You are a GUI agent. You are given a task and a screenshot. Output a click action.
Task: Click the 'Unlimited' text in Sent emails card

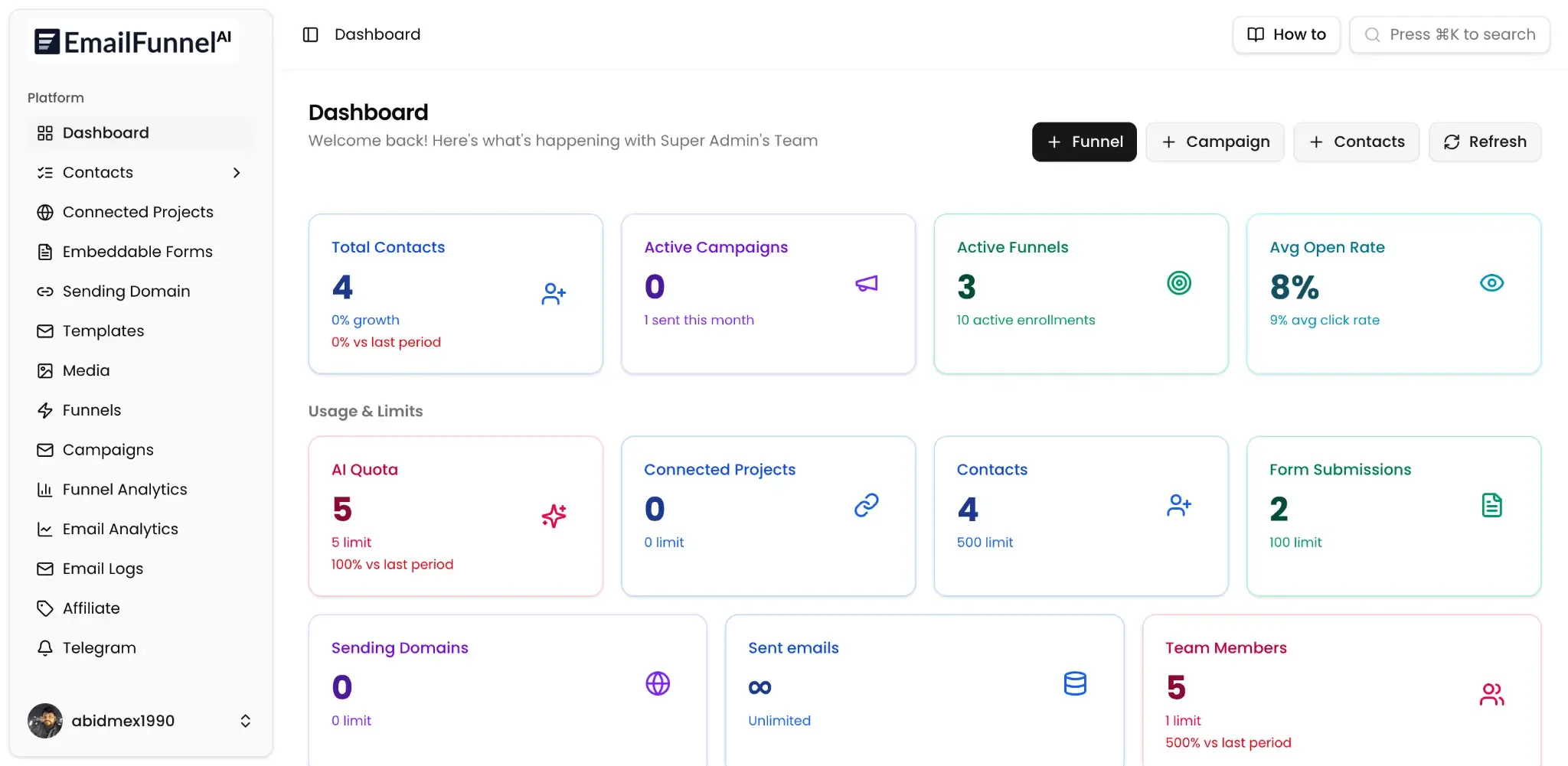779,721
